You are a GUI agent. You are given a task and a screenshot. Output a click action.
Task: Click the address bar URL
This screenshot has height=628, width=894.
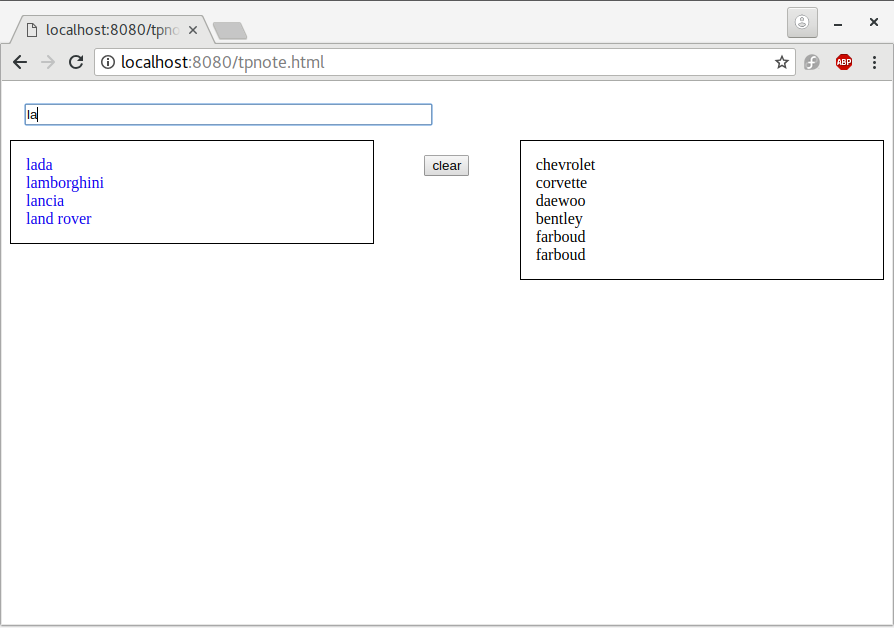222,62
